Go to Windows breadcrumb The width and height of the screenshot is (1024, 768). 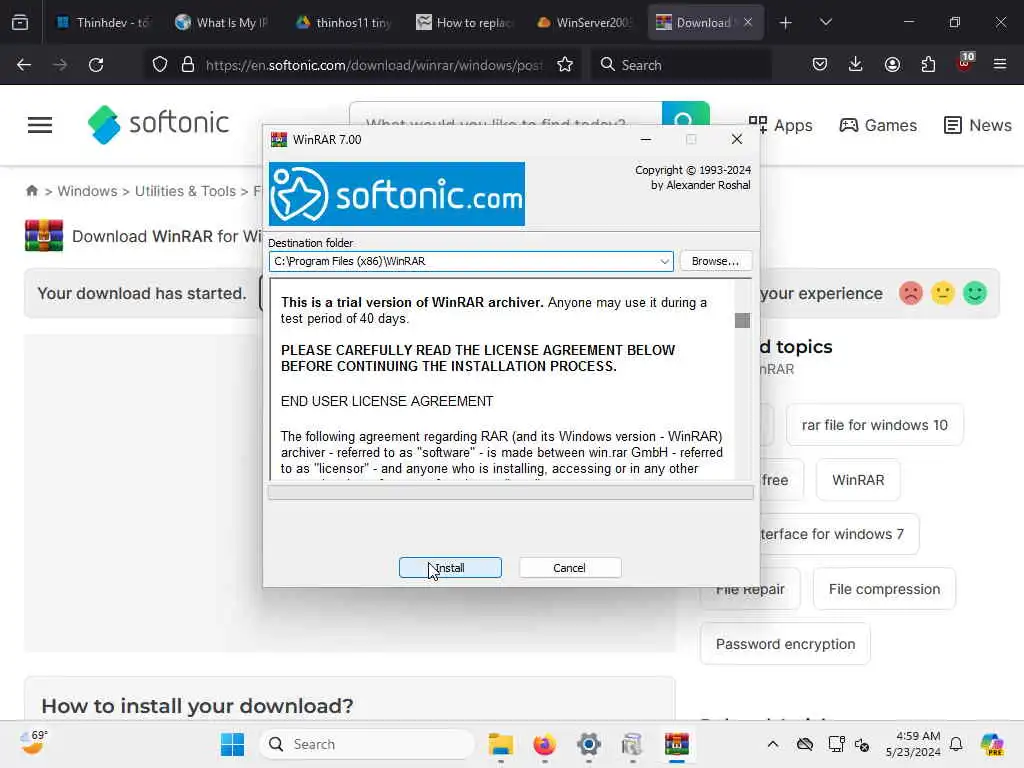point(88,191)
